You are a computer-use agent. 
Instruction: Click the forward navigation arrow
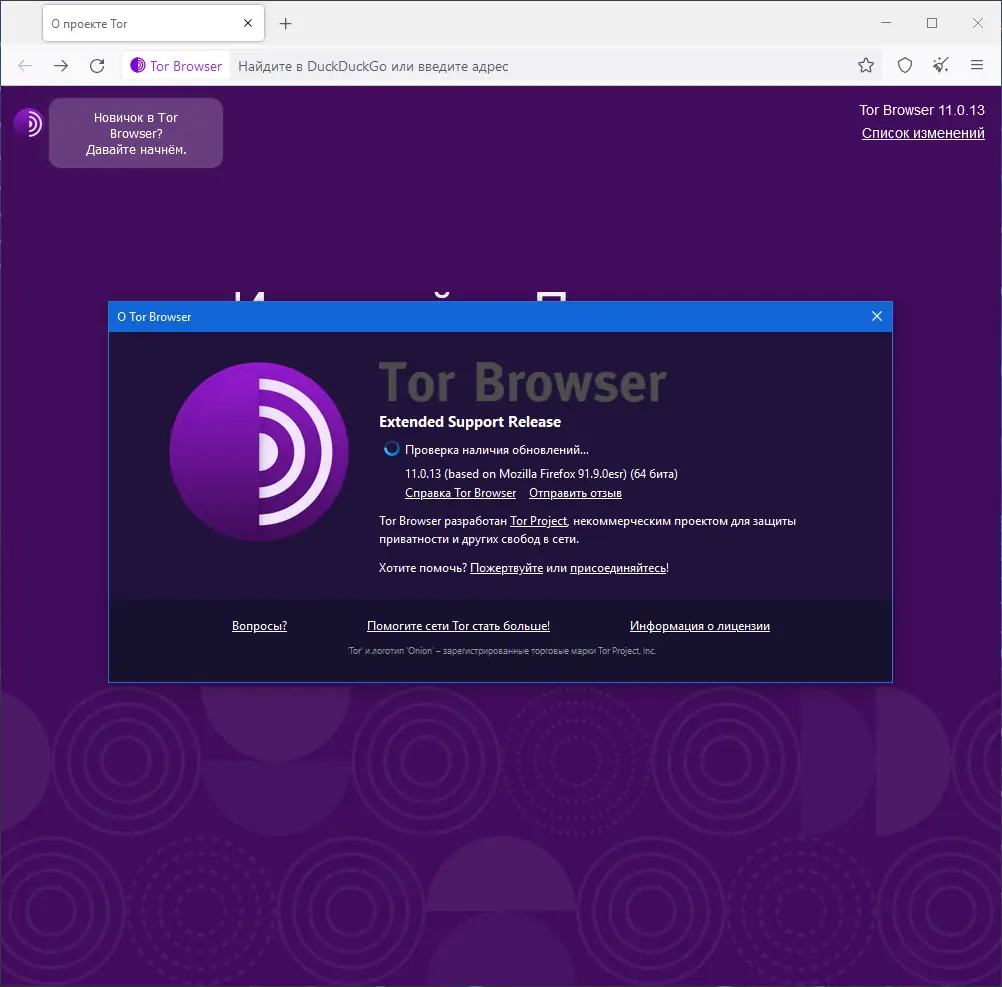61,66
